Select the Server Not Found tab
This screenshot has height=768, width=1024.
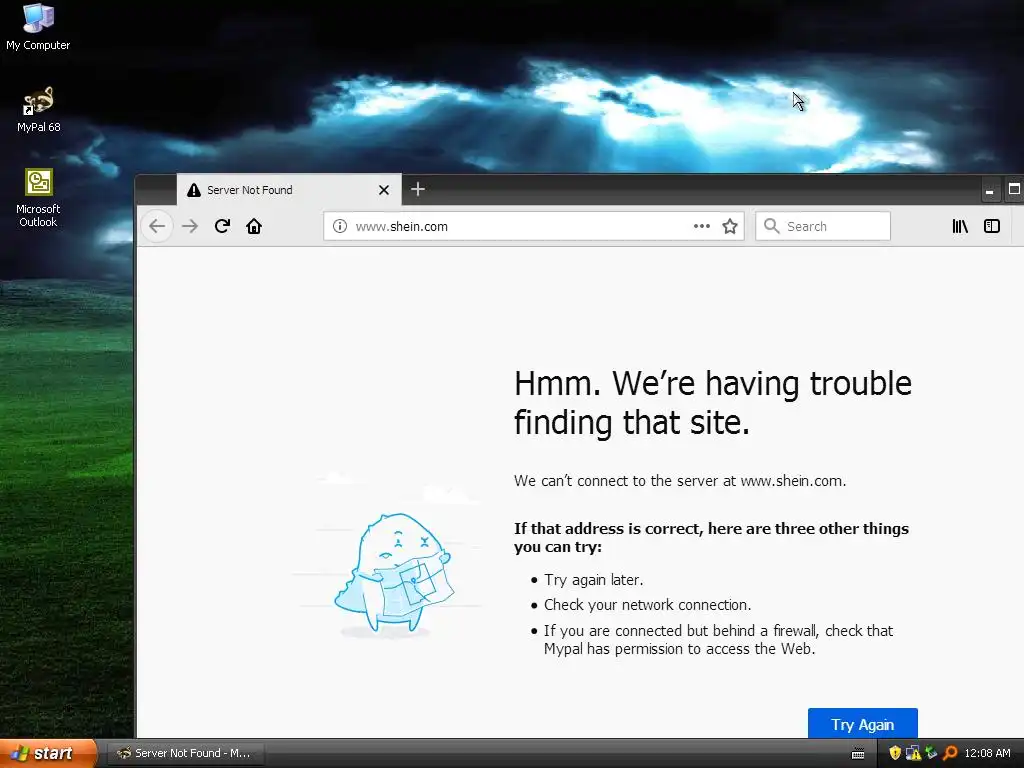pos(289,190)
